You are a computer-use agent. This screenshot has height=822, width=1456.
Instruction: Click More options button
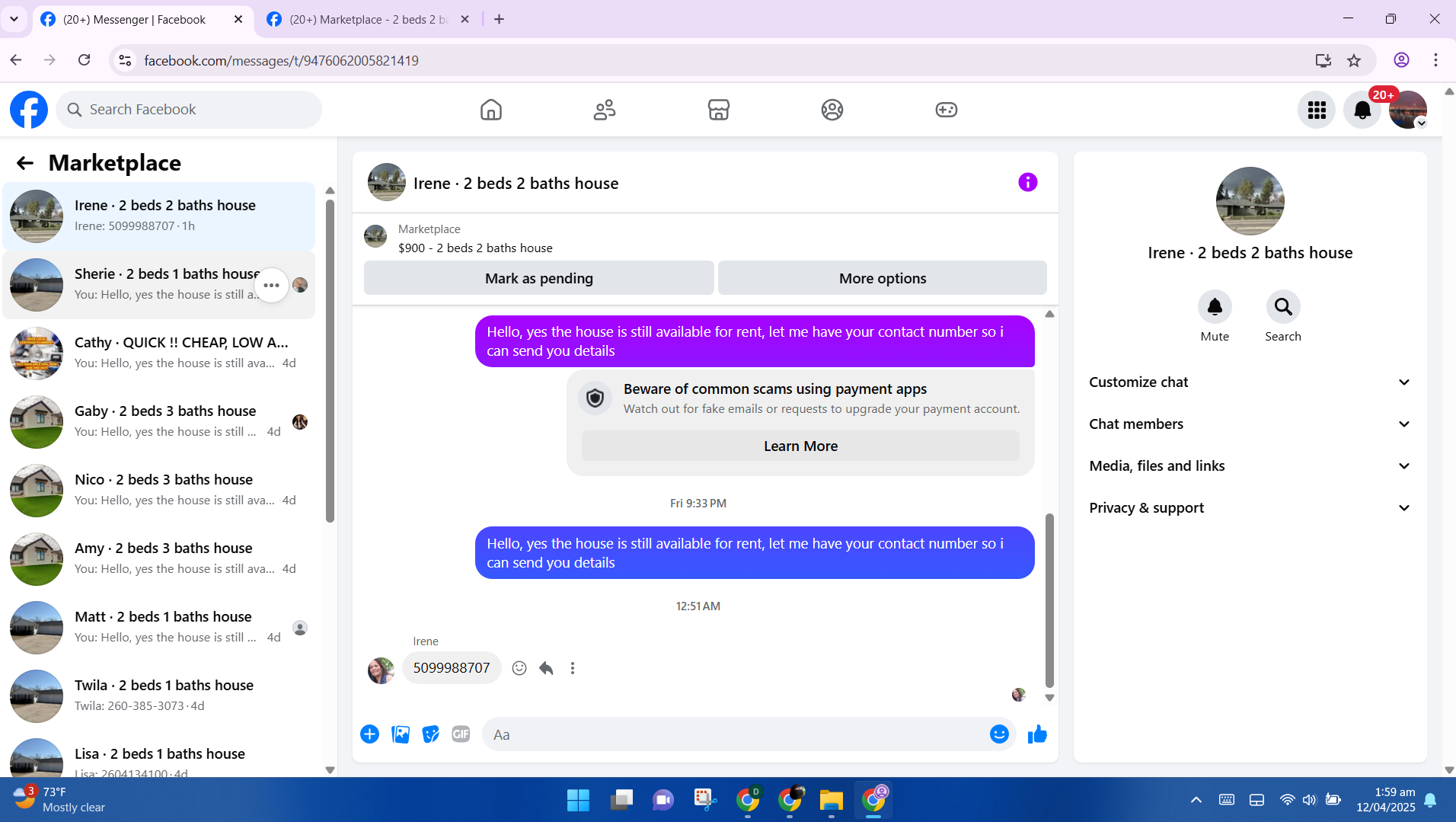883,278
